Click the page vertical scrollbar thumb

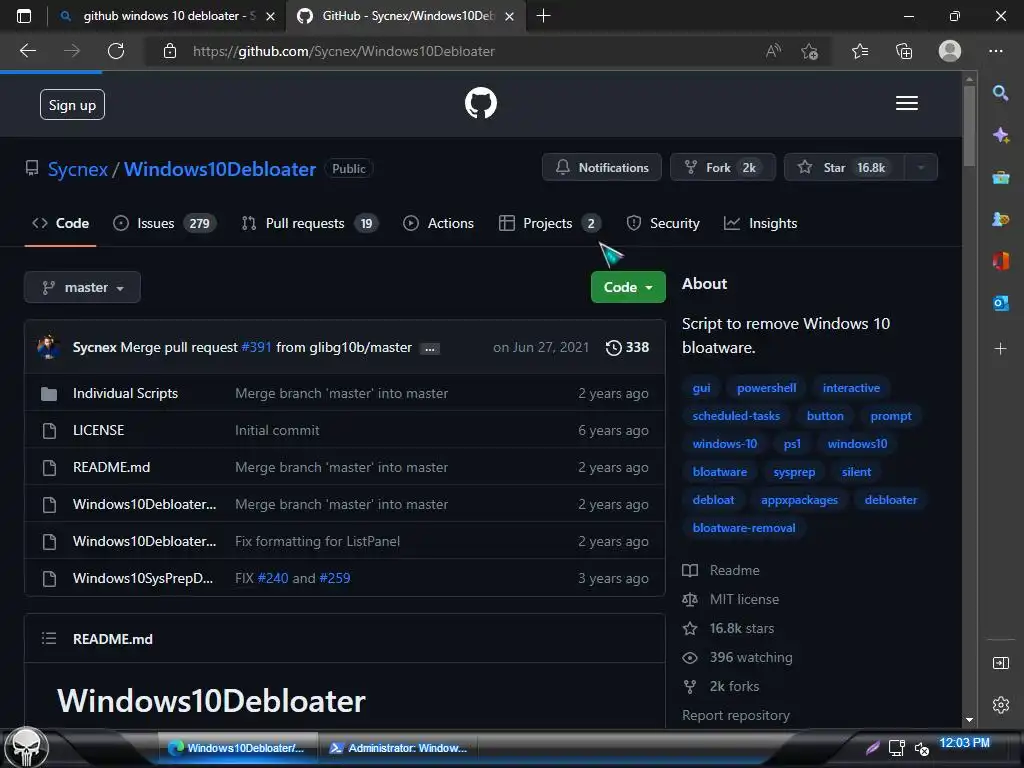coord(969,124)
